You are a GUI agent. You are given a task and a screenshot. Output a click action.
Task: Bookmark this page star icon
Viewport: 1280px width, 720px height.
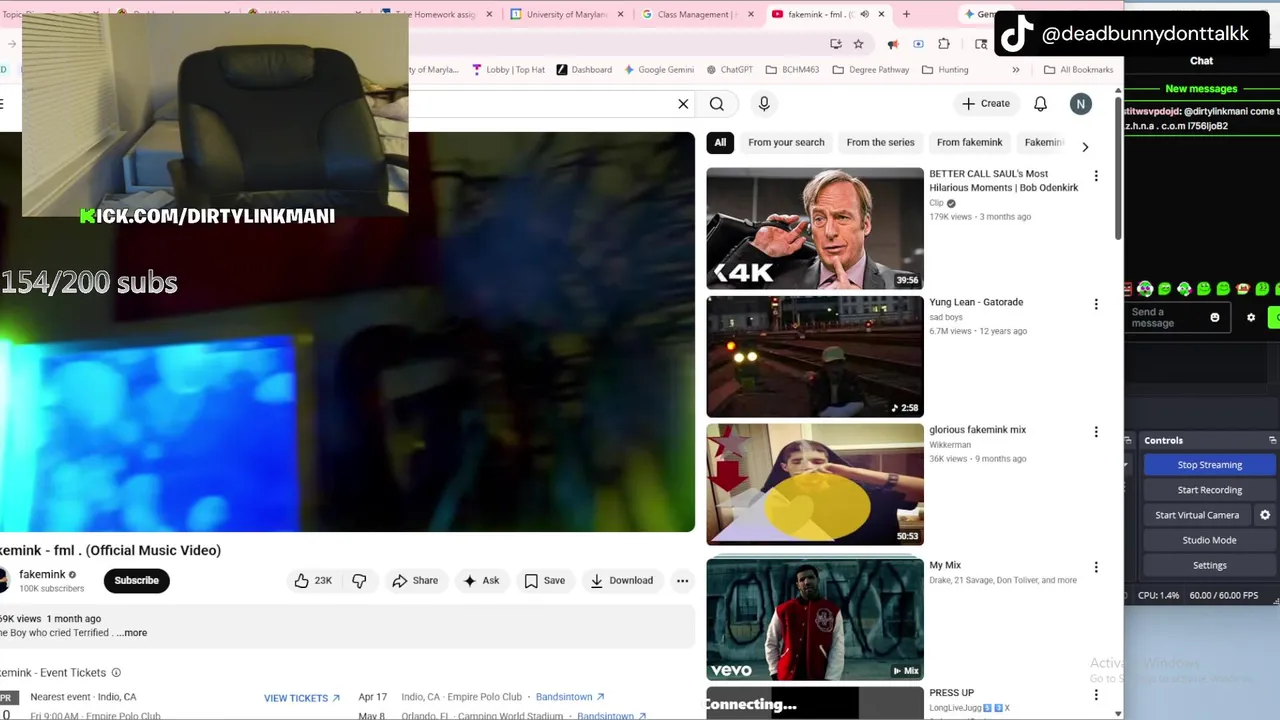[858, 44]
